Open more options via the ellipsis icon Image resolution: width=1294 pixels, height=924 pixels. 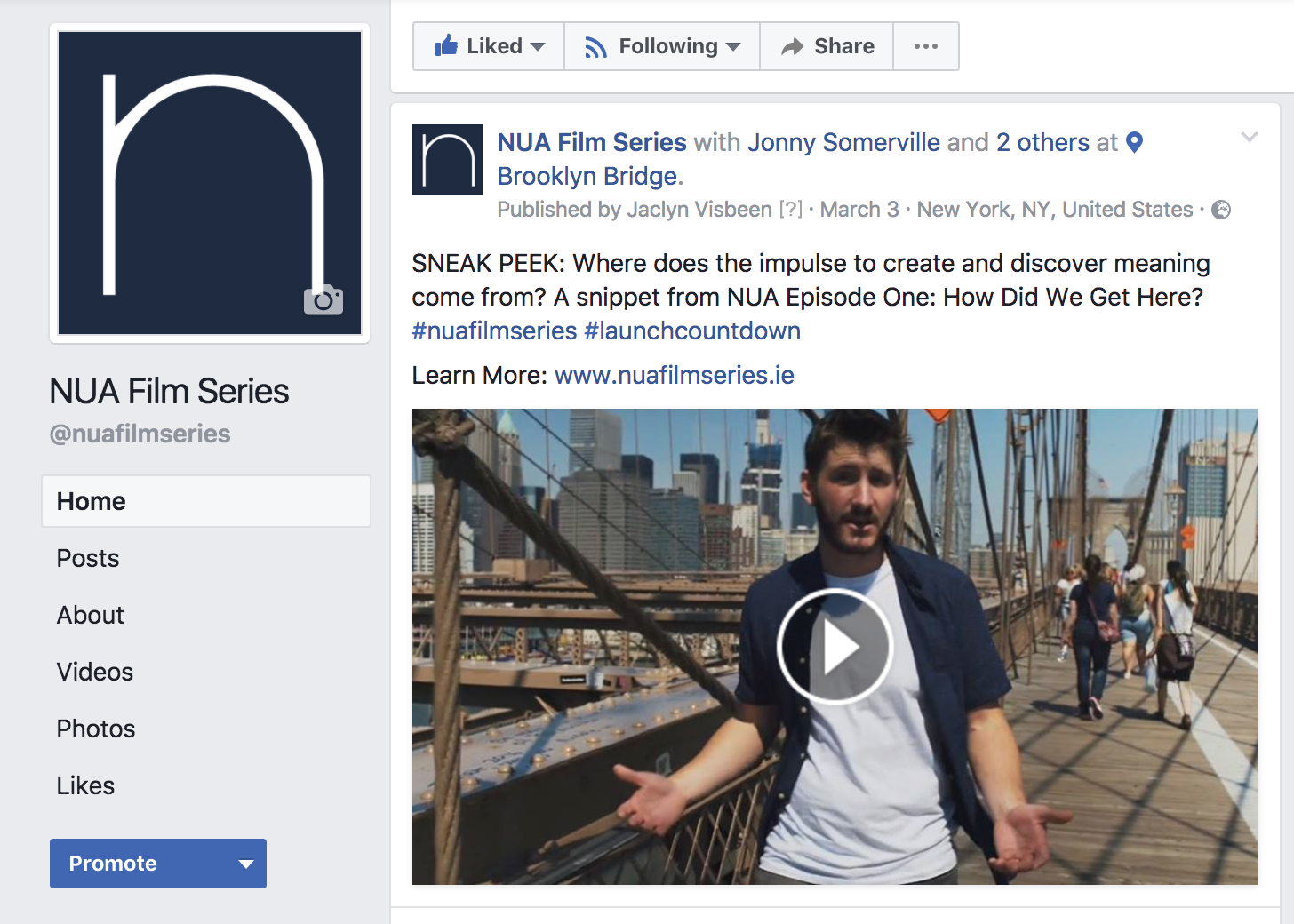(x=925, y=46)
